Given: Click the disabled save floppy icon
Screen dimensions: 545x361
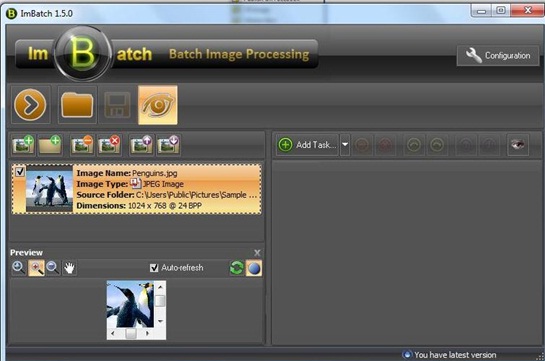Looking at the screenshot, I should pyautogui.click(x=117, y=105).
